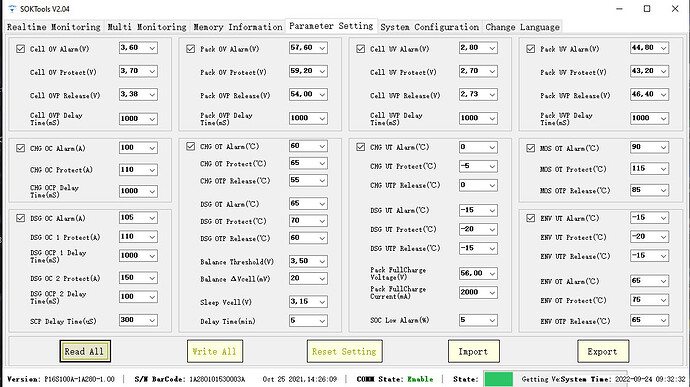Toggle the DSG OC Alarm checkbox
Screen dimensions: 690x387
tap(20, 218)
